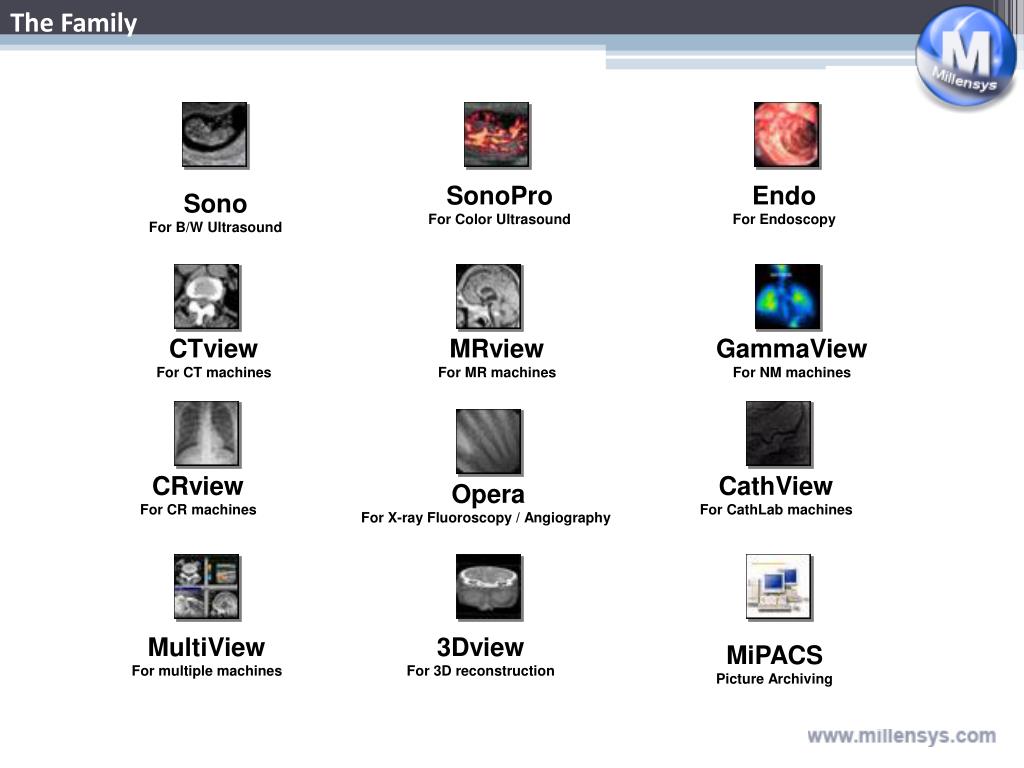
Task: Click 'For multiple machines' caption
Action: [x=207, y=671]
